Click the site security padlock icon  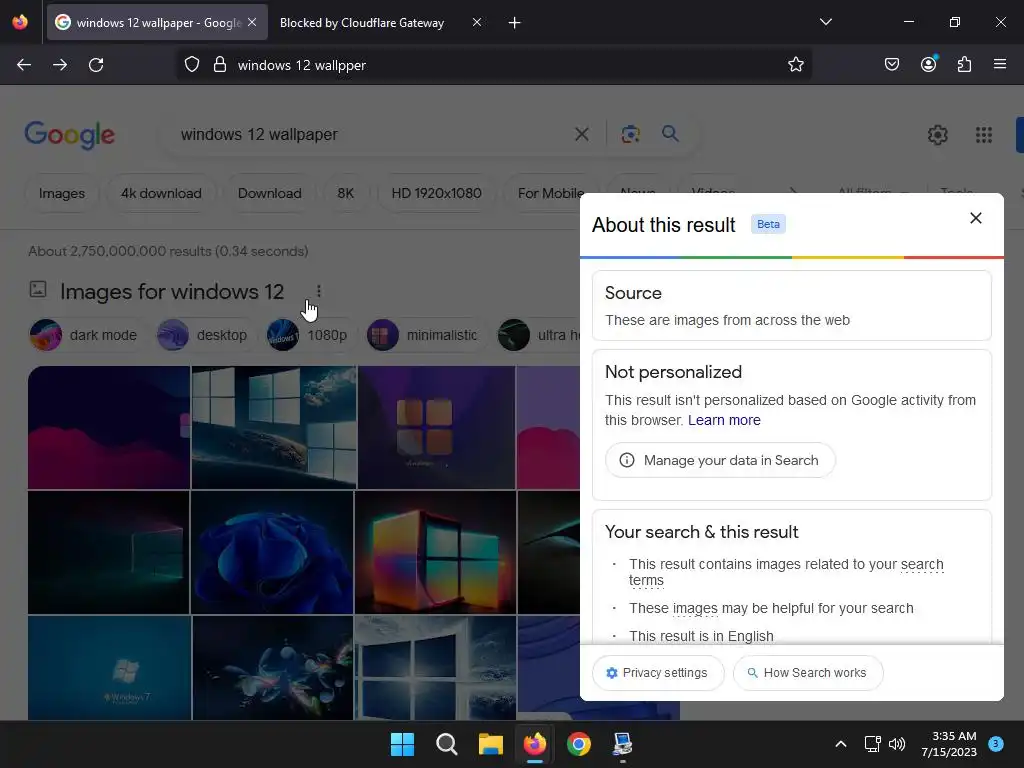tap(220, 65)
